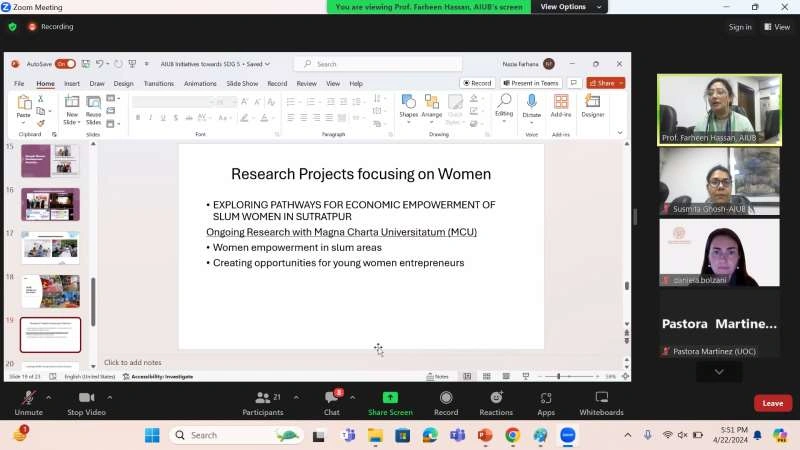800x450 pixels.
Task: Select slide 18 thumbnail in panel
Action: (50, 291)
